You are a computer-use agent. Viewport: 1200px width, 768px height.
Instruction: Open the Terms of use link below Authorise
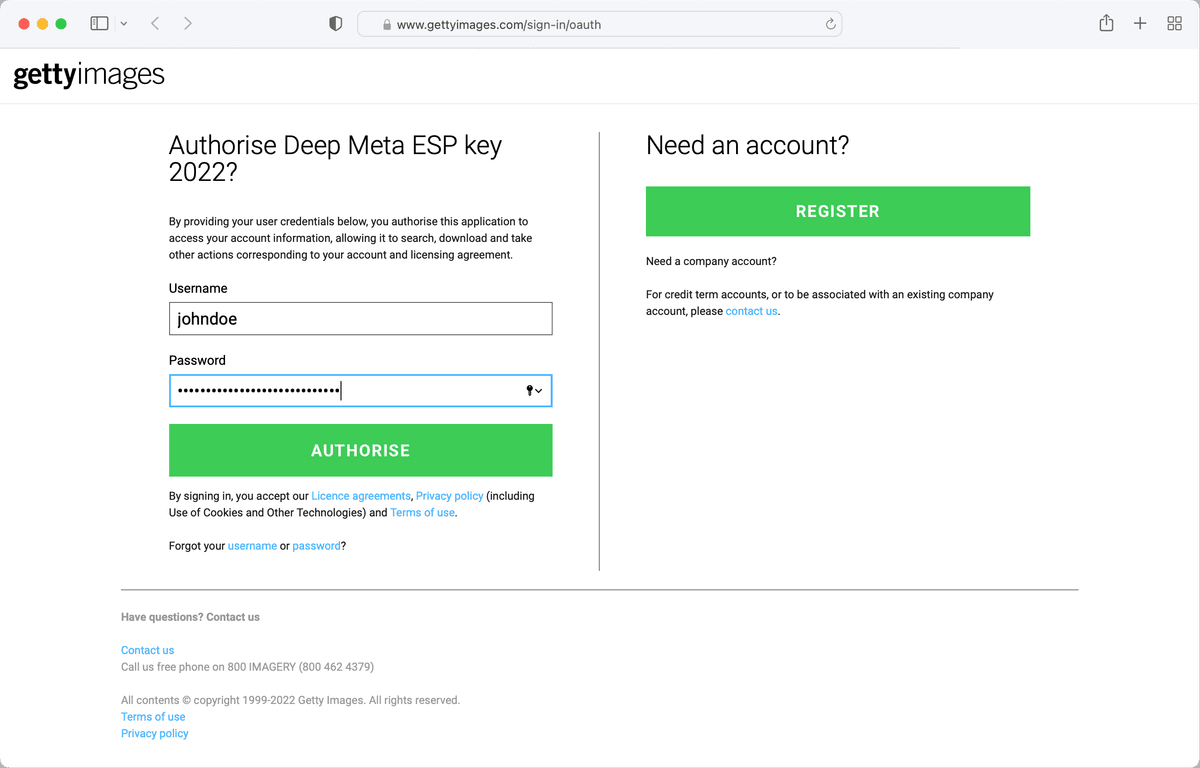click(x=423, y=513)
